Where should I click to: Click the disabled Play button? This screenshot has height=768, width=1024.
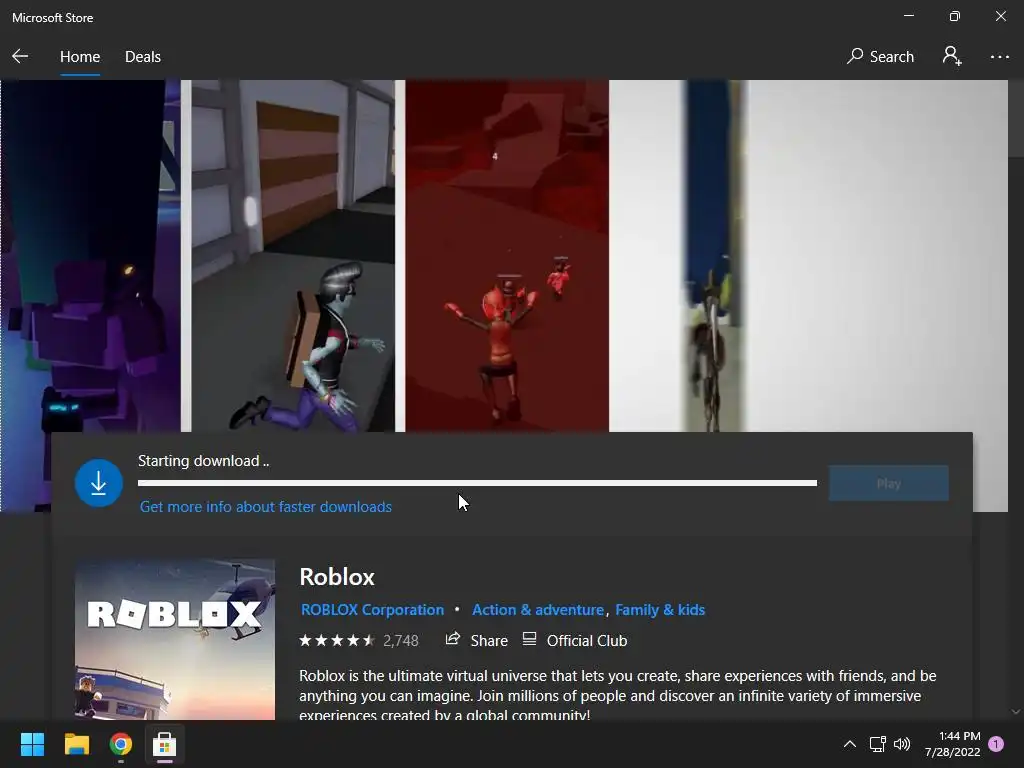pos(888,483)
